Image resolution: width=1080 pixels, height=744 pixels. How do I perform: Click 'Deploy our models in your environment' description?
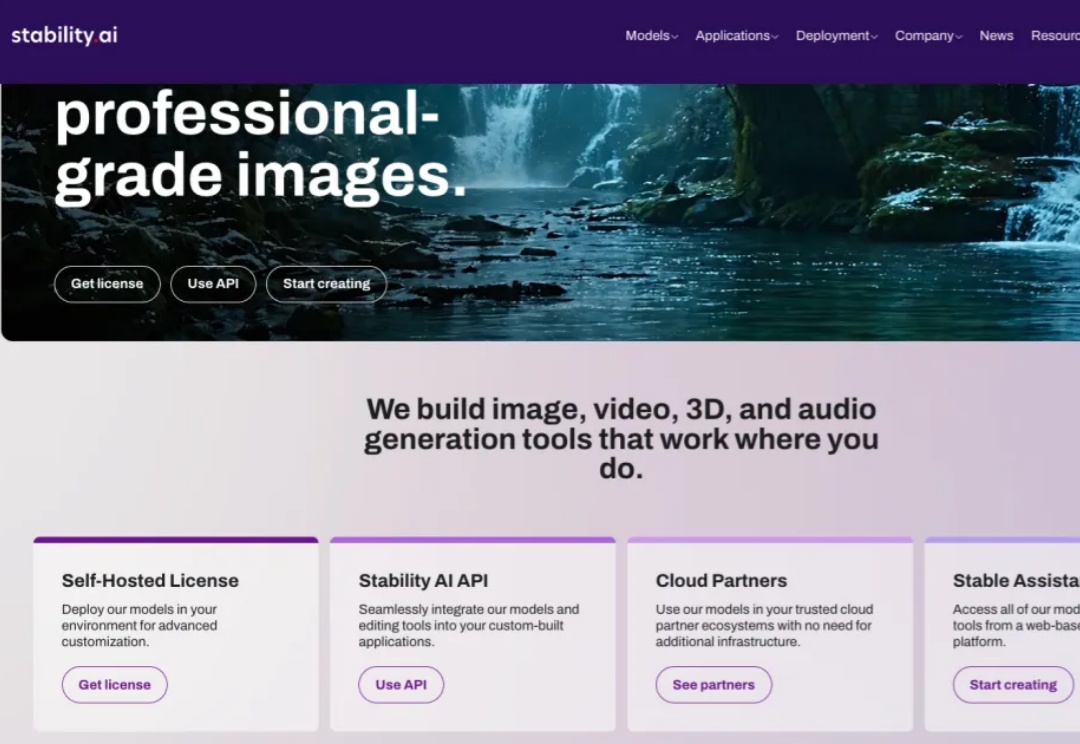139,626
